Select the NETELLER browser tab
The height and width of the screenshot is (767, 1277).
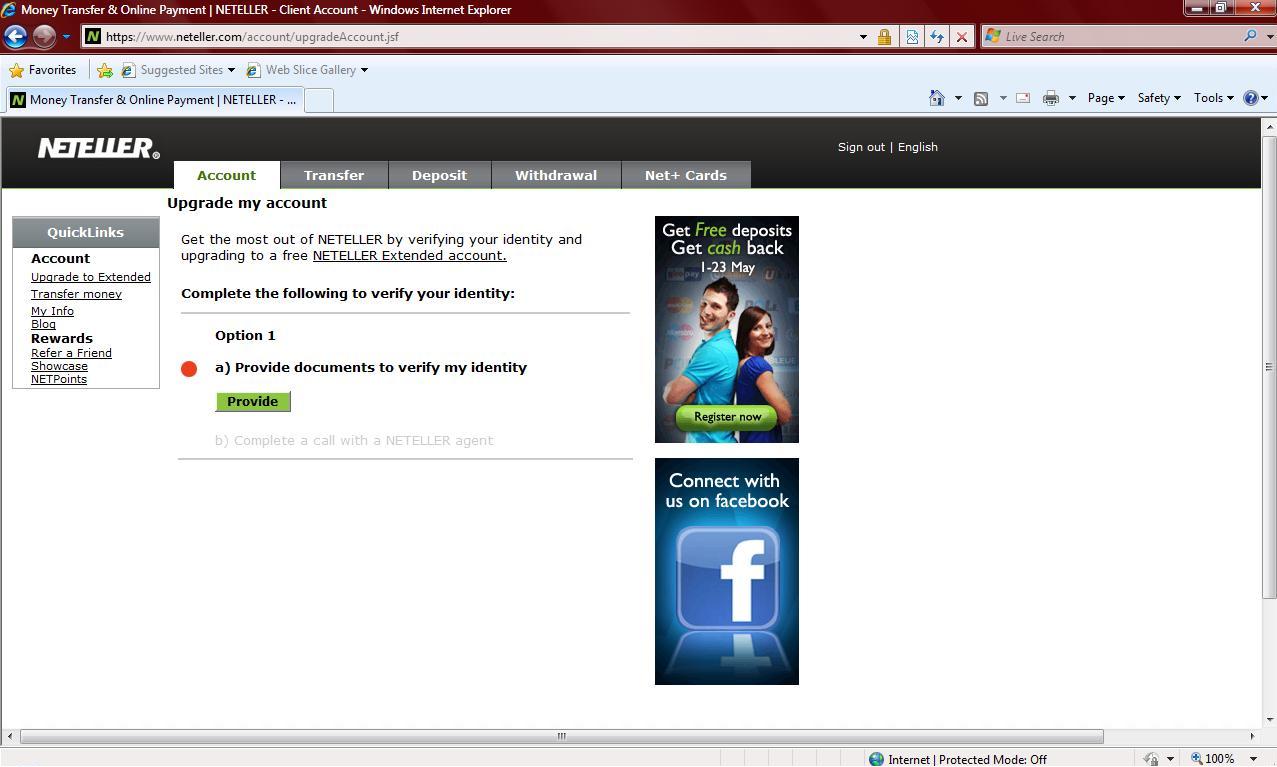click(x=153, y=99)
